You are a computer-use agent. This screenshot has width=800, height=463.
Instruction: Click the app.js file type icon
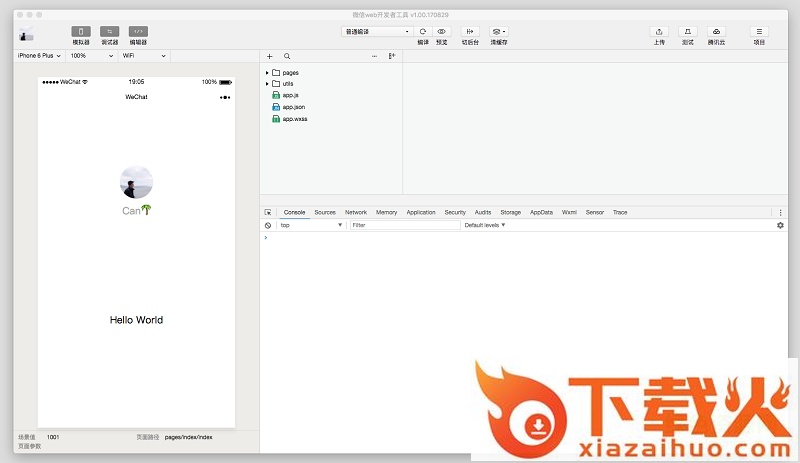click(x=276, y=95)
